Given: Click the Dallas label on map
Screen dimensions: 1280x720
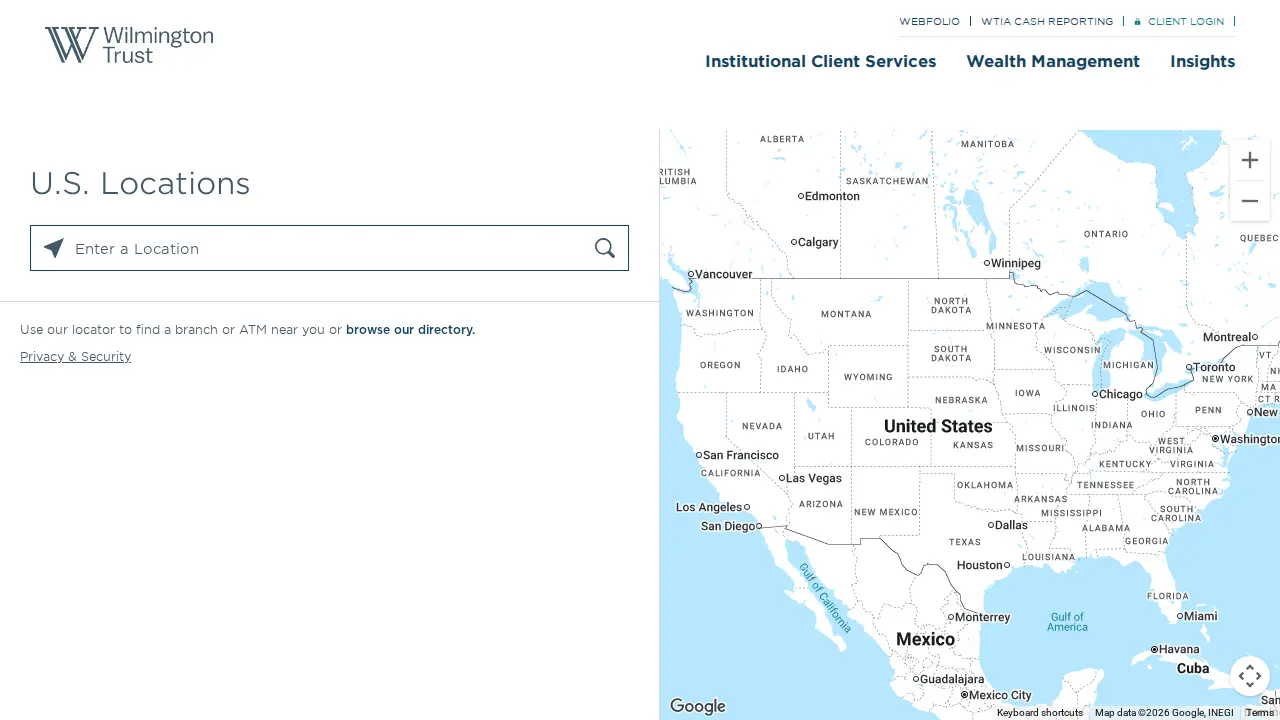Looking at the screenshot, I should coord(1011,525).
